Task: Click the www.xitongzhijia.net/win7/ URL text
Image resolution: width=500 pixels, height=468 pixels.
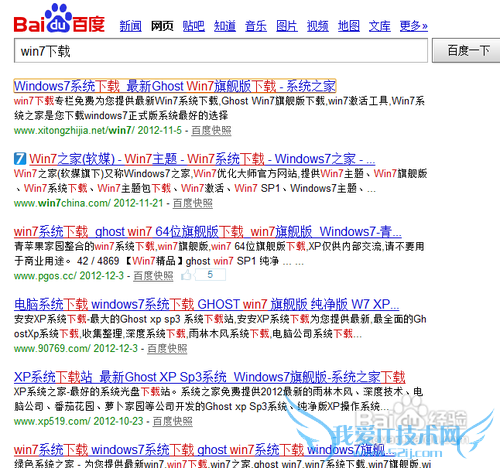Action: coord(74,131)
